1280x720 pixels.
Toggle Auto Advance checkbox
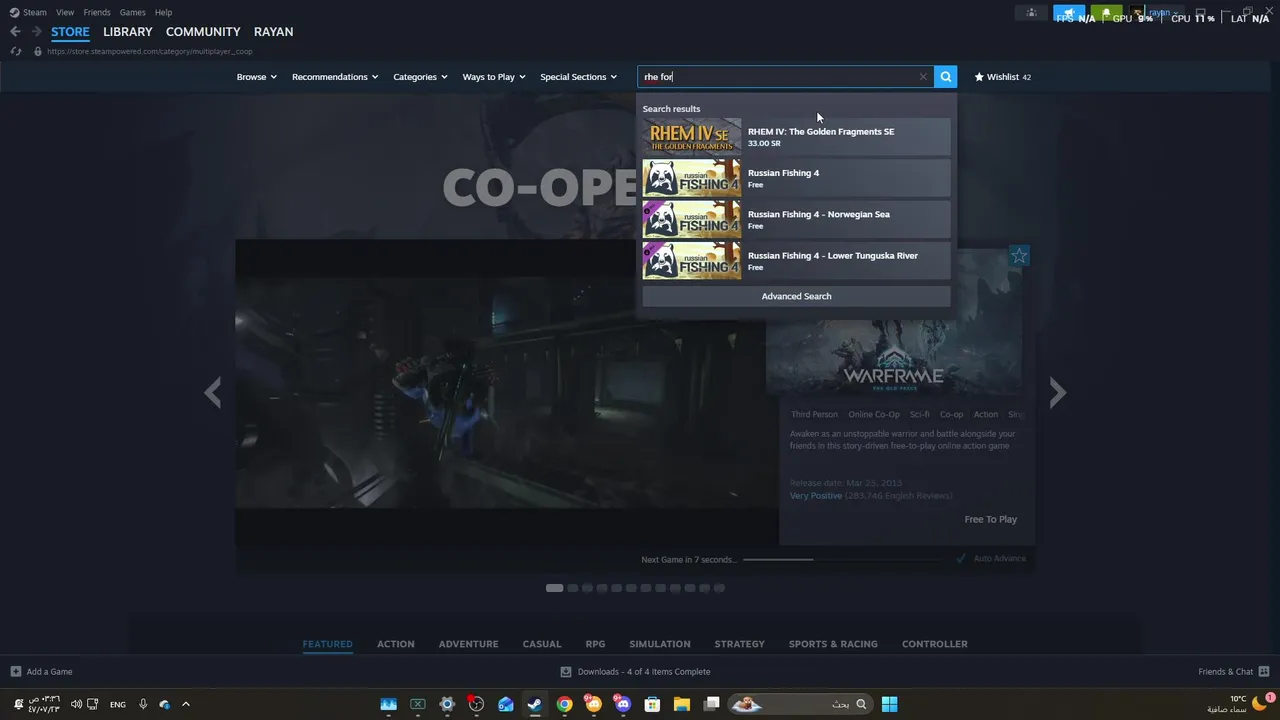(961, 558)
